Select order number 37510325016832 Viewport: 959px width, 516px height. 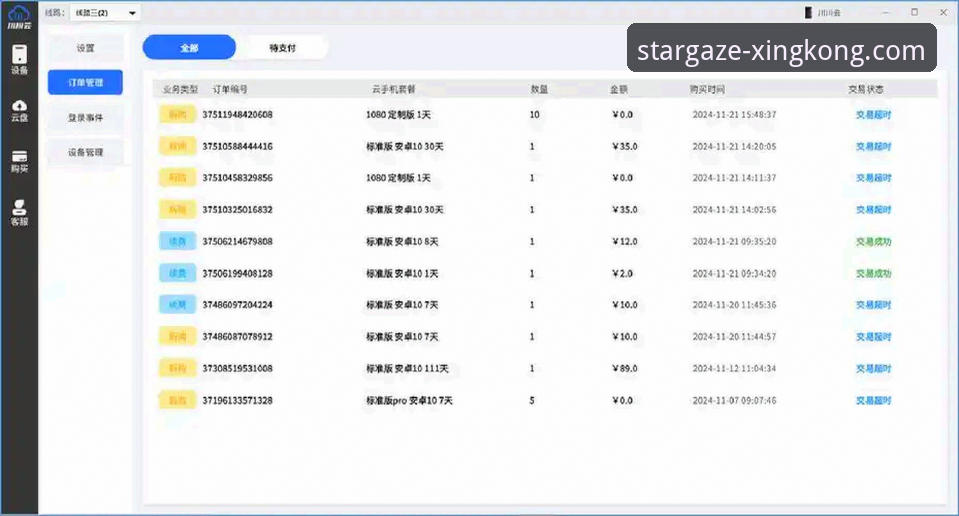pyautogui.click(x=237, y=210)
